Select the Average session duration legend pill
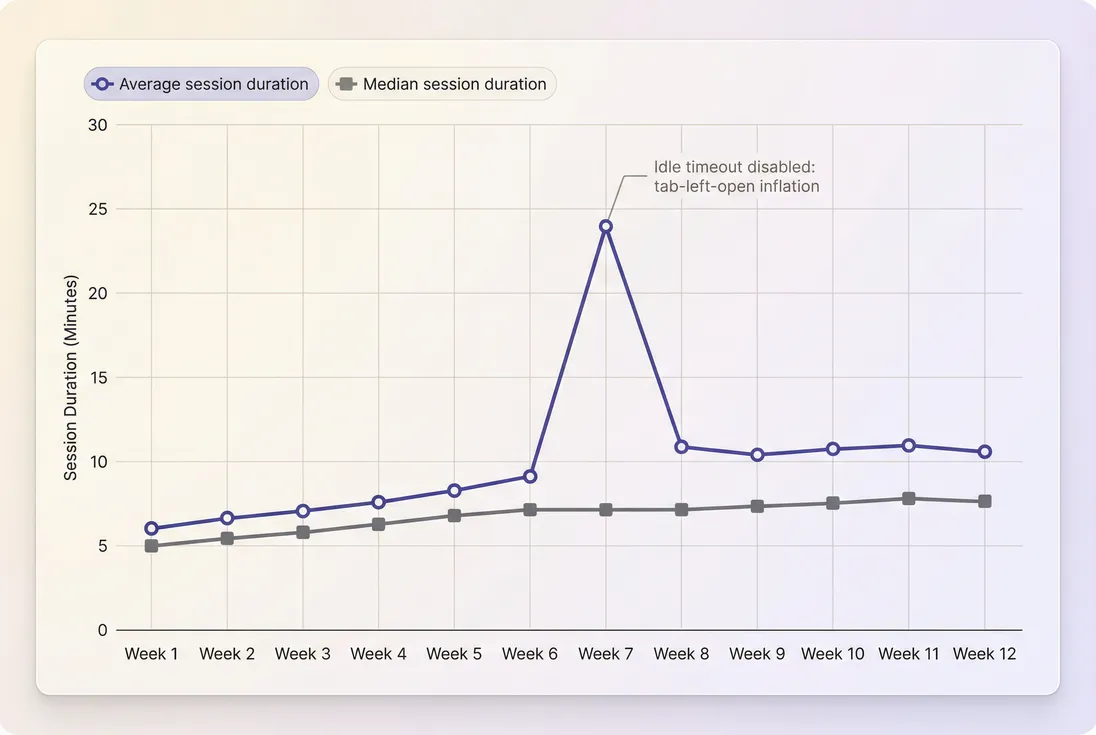 click(200, 84)
